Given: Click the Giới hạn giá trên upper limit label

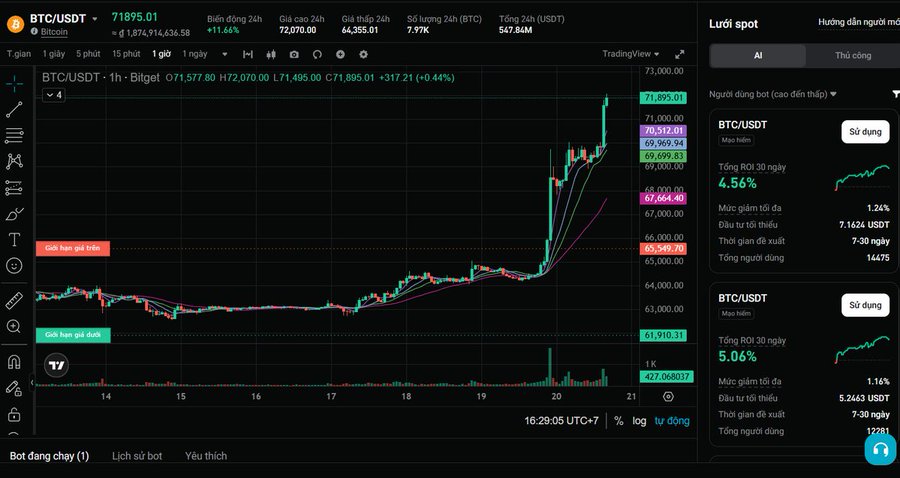Looking at the screenshot, I should click(73, 248).
